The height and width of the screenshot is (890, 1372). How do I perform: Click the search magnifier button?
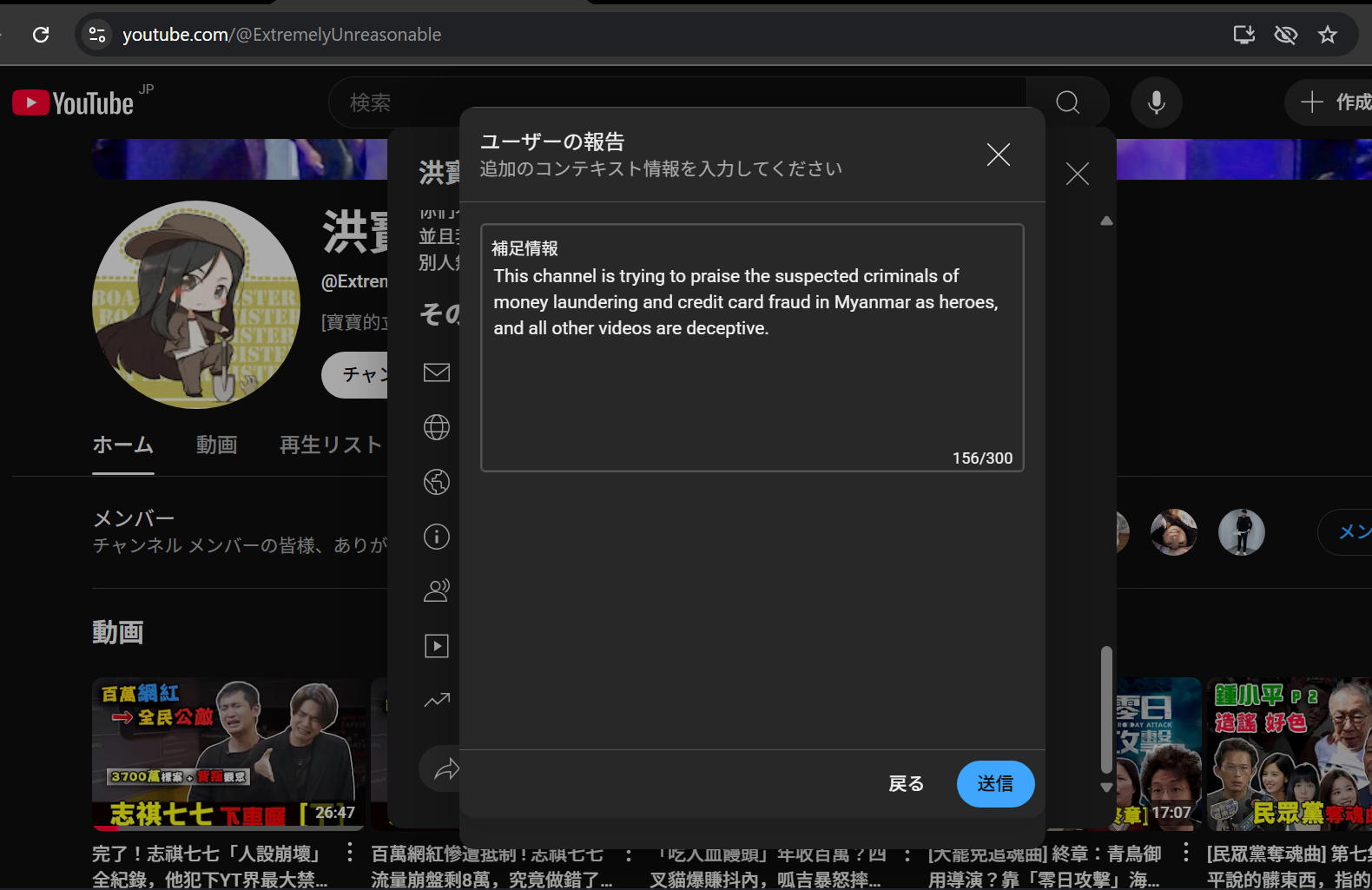(x=1067, y=103)
